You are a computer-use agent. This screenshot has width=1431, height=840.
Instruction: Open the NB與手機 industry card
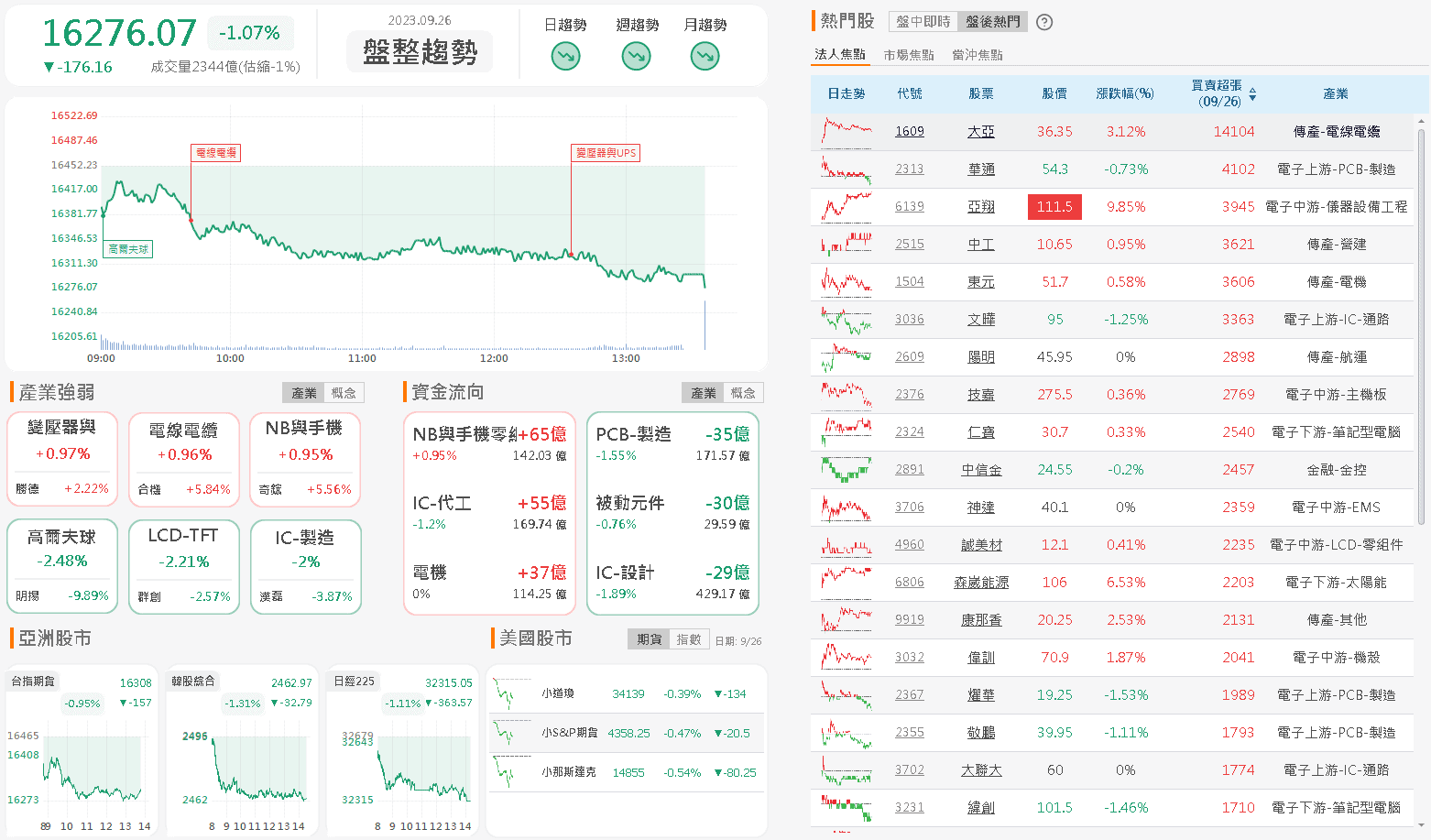coord(305,460)
